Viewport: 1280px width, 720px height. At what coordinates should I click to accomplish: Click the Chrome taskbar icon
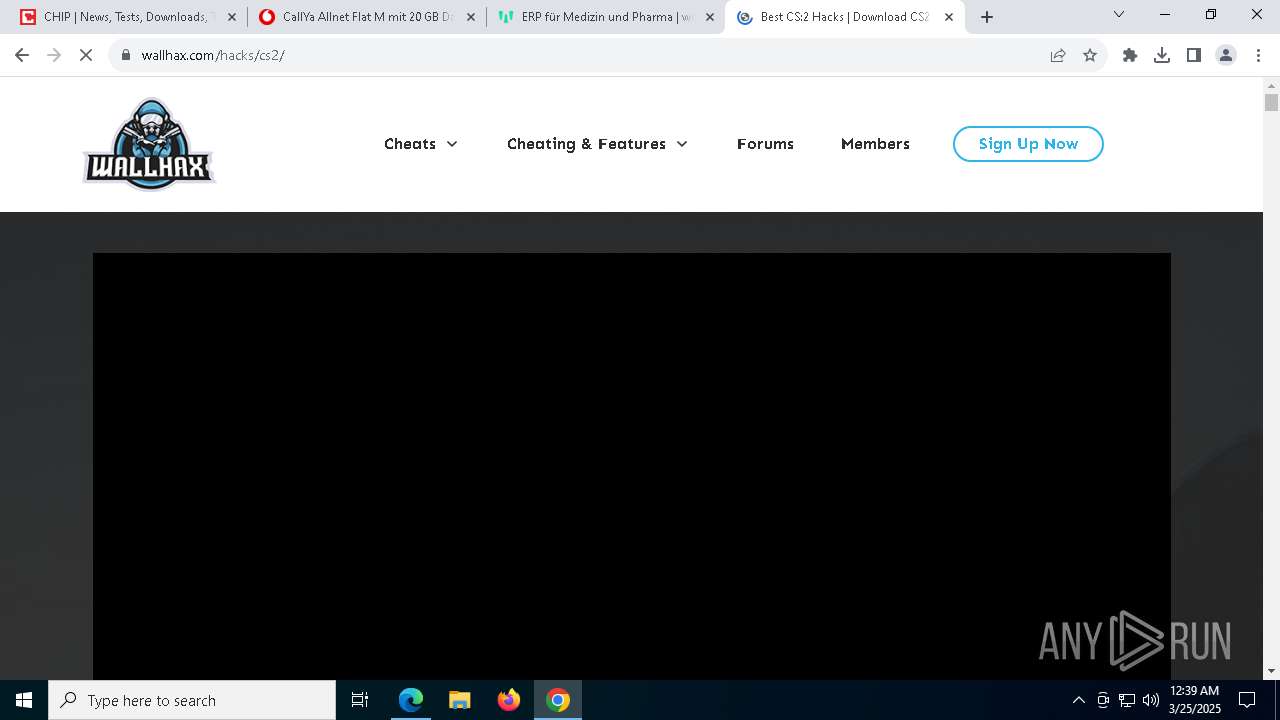point(558,700)
